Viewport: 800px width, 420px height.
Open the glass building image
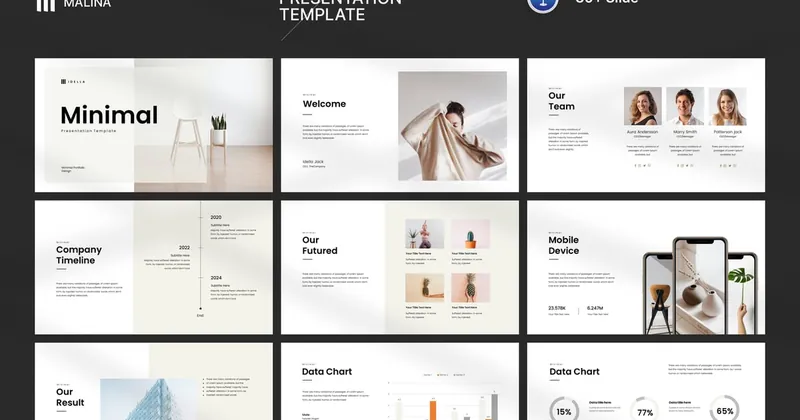coord(148,399)
